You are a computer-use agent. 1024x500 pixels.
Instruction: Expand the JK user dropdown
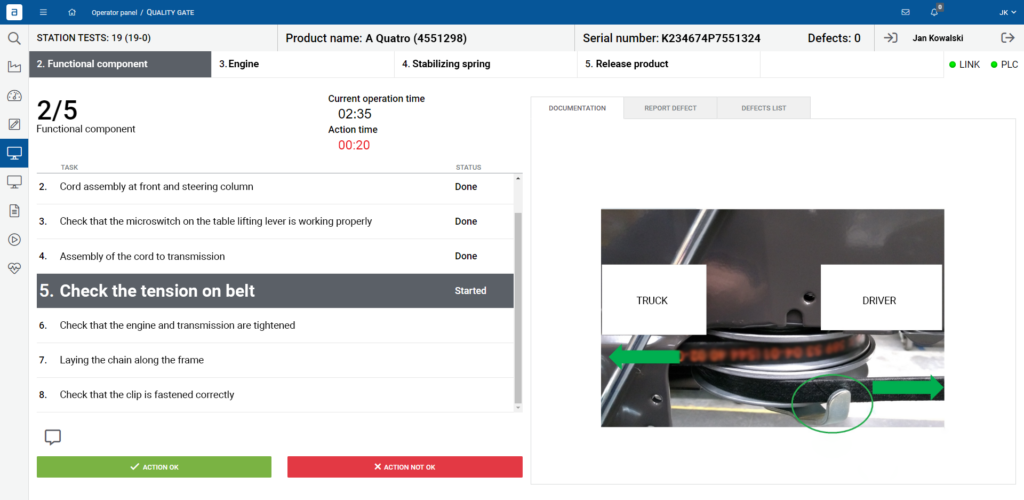1008,12
